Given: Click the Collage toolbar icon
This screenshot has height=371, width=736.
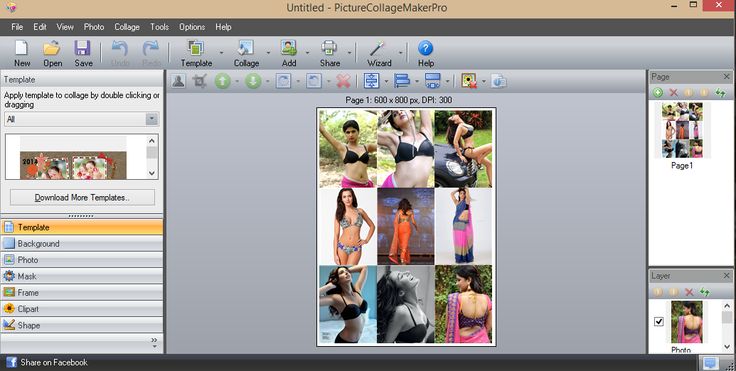Looking at the screenshot, I should point(246,48).
